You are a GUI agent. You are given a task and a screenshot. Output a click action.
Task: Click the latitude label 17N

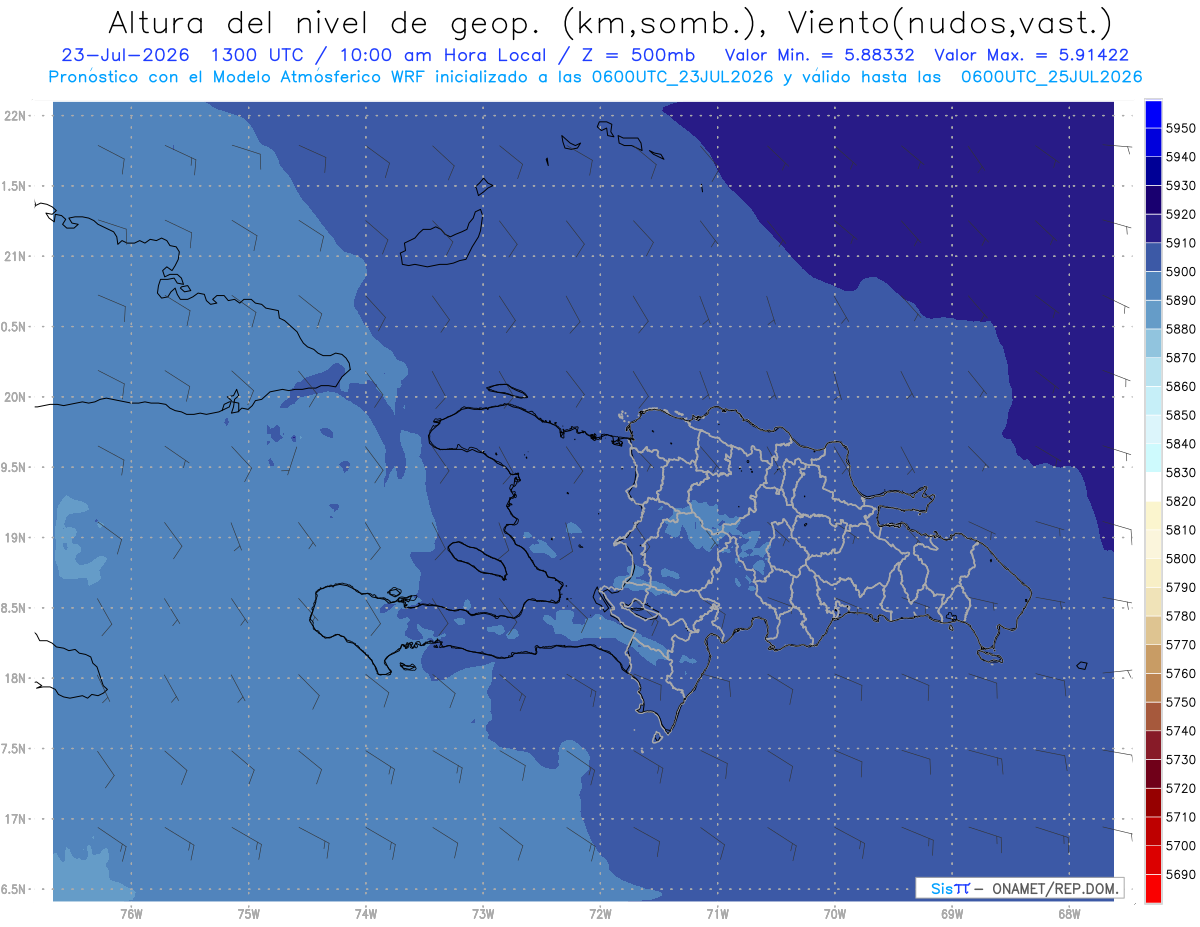point(15,820)
